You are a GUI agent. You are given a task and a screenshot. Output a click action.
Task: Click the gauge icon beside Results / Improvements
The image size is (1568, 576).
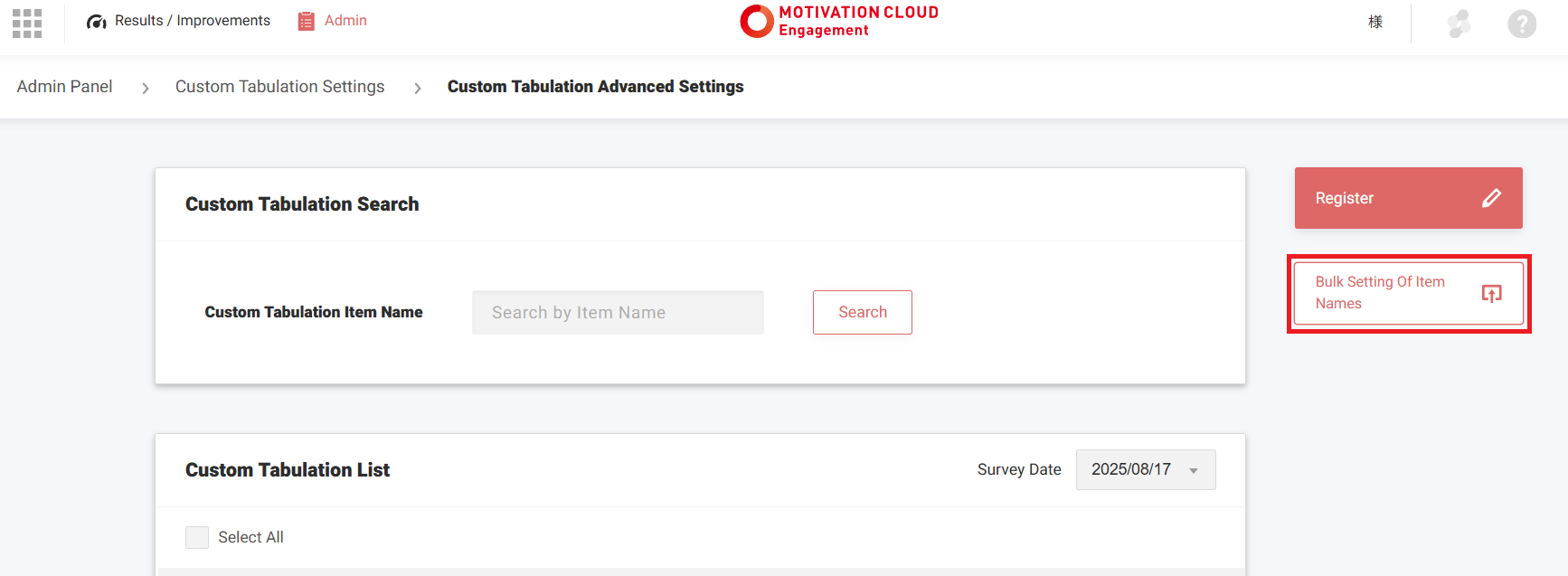pyautogui.click(x=97, y=22)
